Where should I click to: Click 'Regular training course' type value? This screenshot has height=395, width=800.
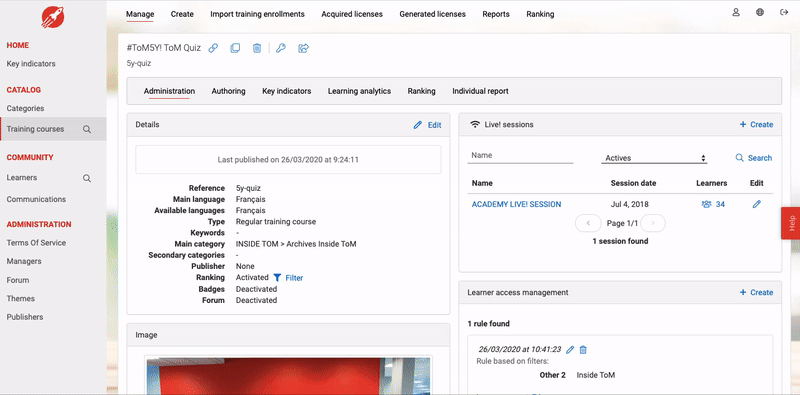pos(276,222)
